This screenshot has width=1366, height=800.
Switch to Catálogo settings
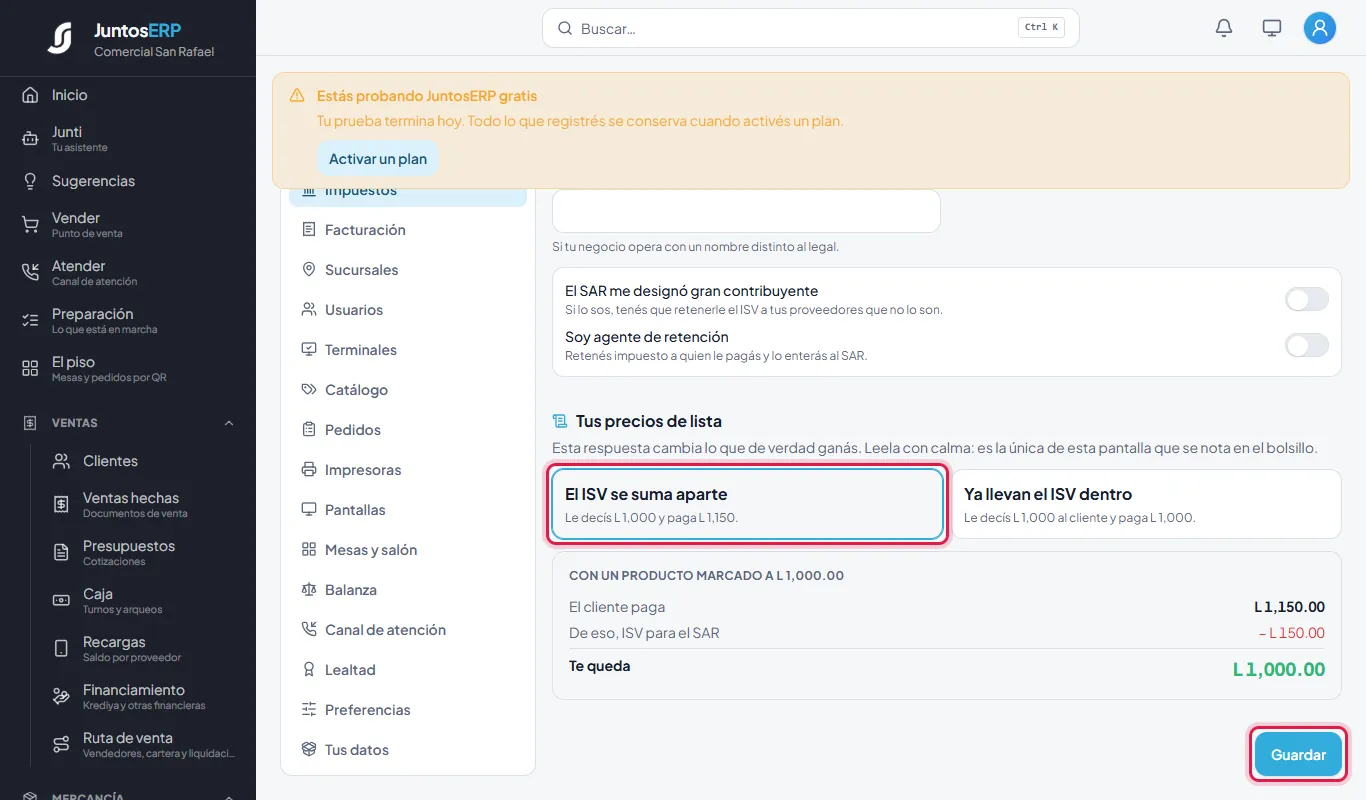(408, 390)
